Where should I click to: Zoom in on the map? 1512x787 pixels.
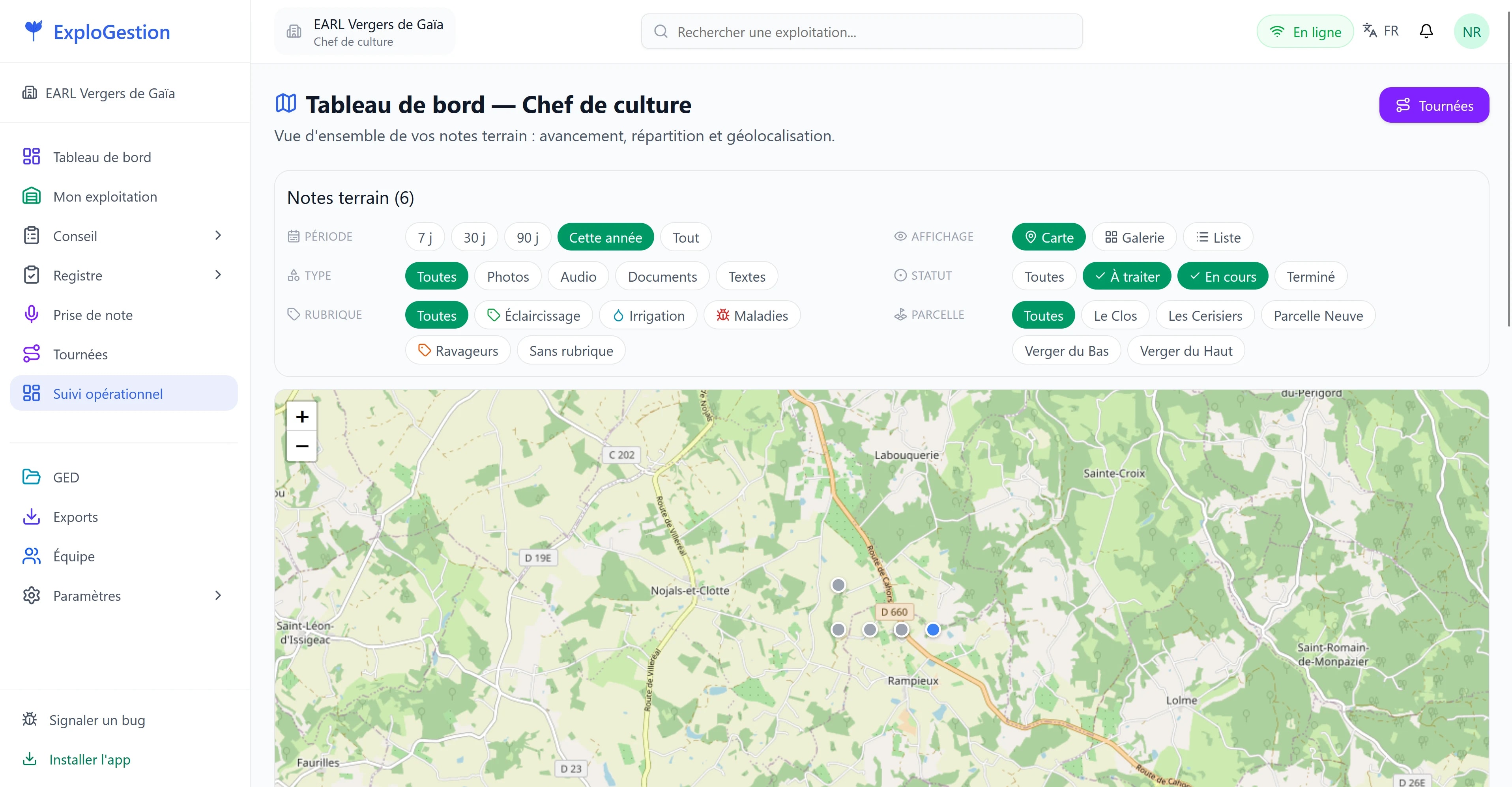[302, 416]
